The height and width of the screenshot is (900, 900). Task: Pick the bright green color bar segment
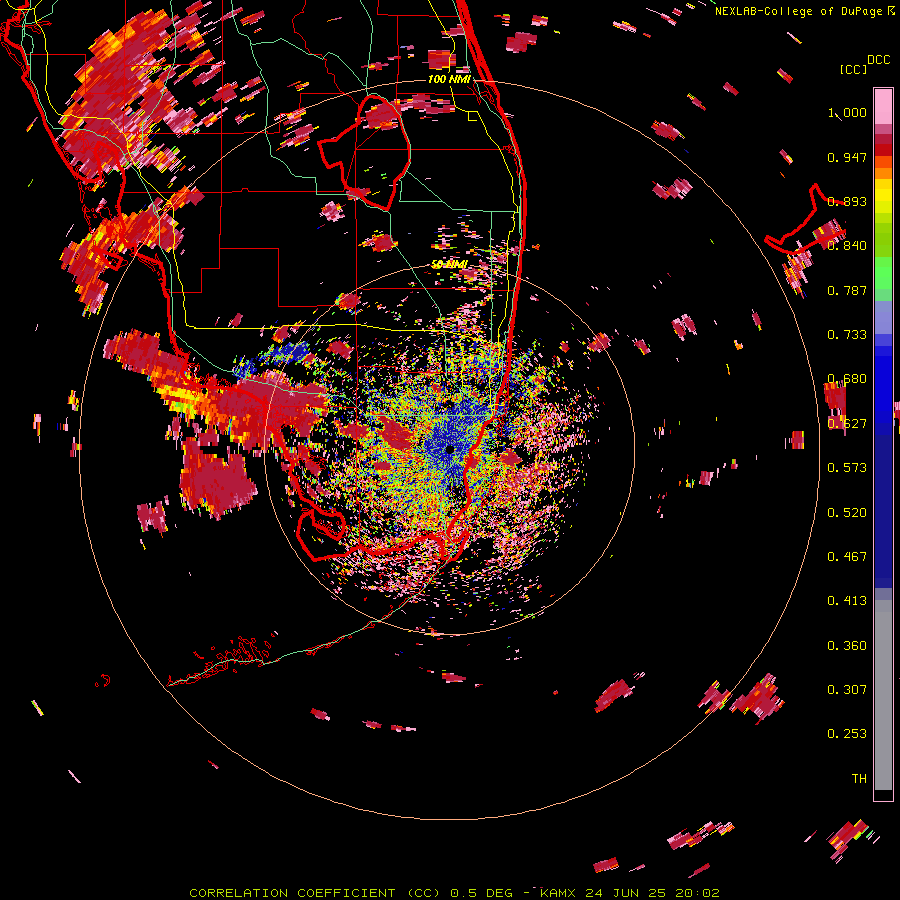(x=883, y=273)
